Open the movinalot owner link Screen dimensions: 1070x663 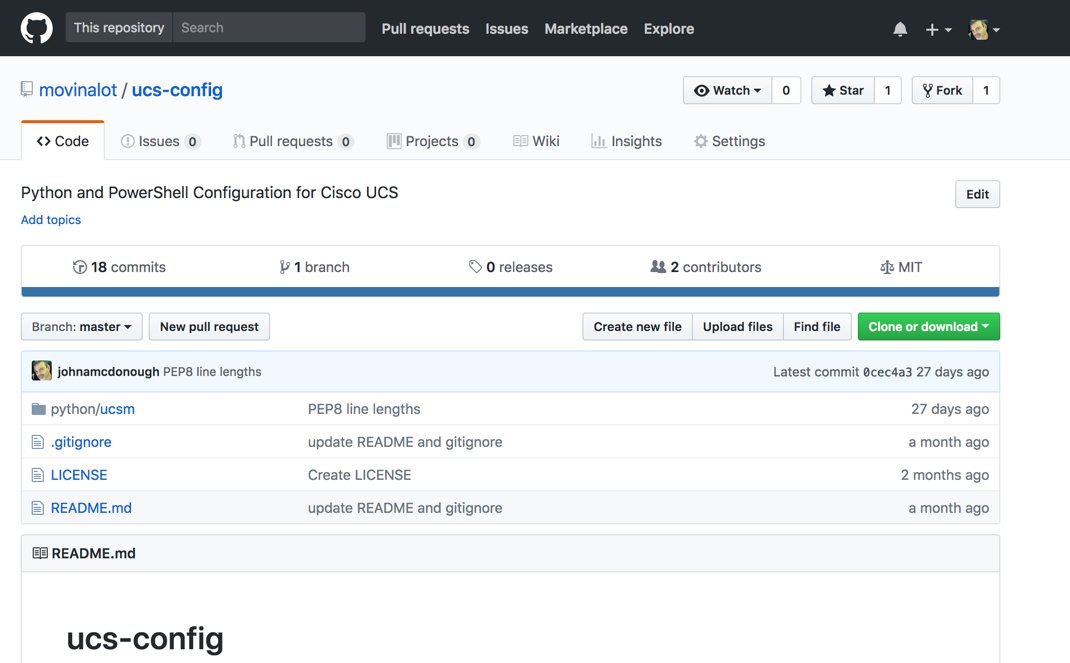[x=78, y=90]
